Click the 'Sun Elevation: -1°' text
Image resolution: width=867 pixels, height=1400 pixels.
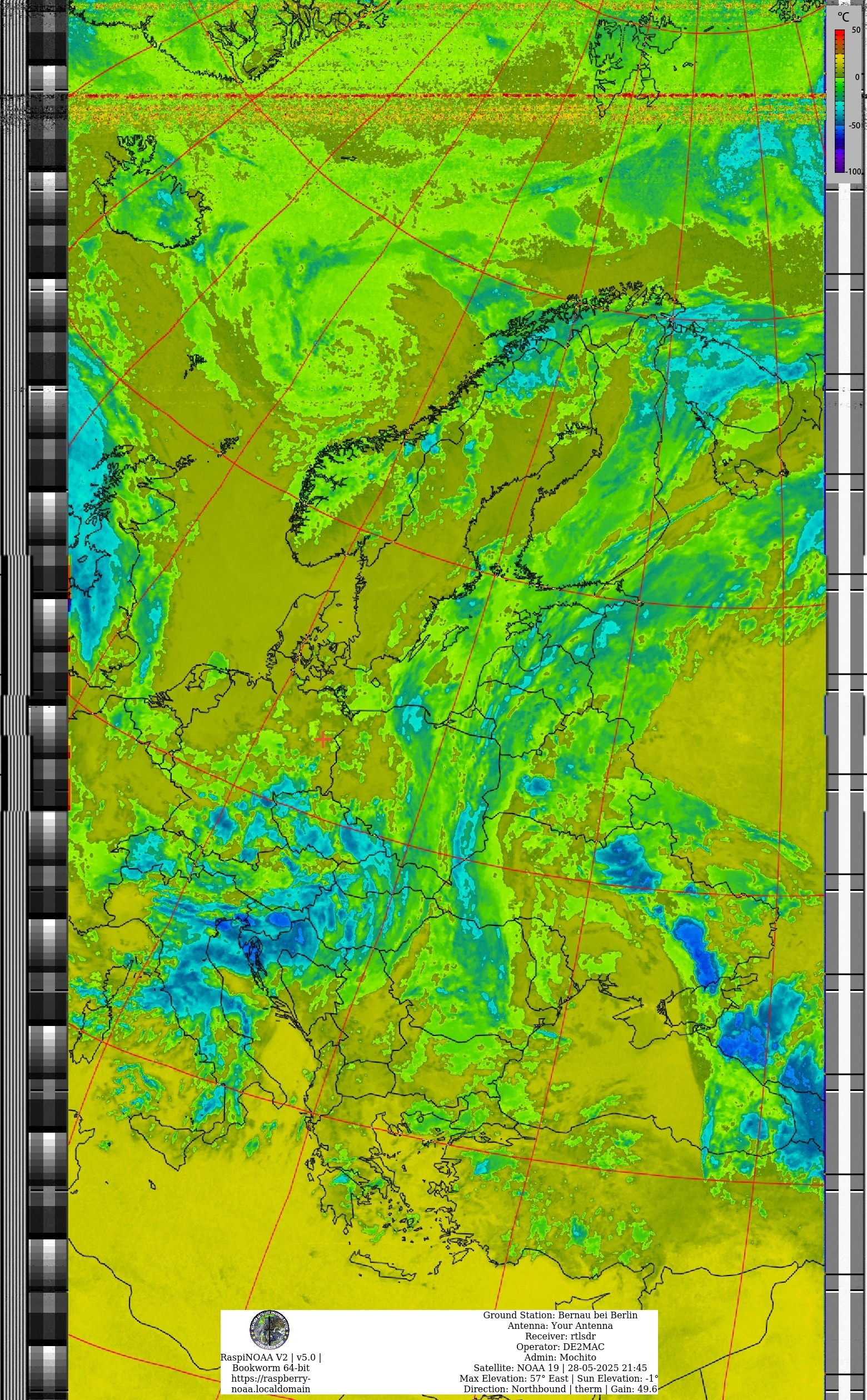(617, 1378)
